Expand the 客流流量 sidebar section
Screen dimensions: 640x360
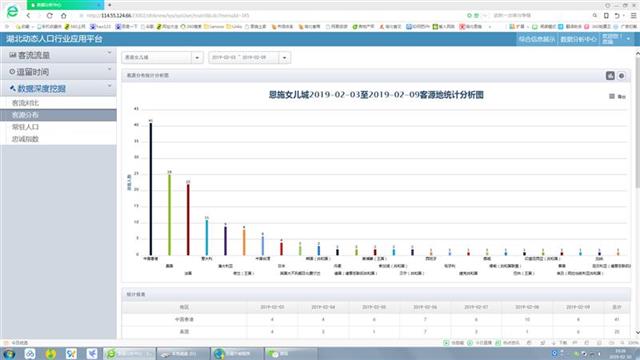(58, 55)
